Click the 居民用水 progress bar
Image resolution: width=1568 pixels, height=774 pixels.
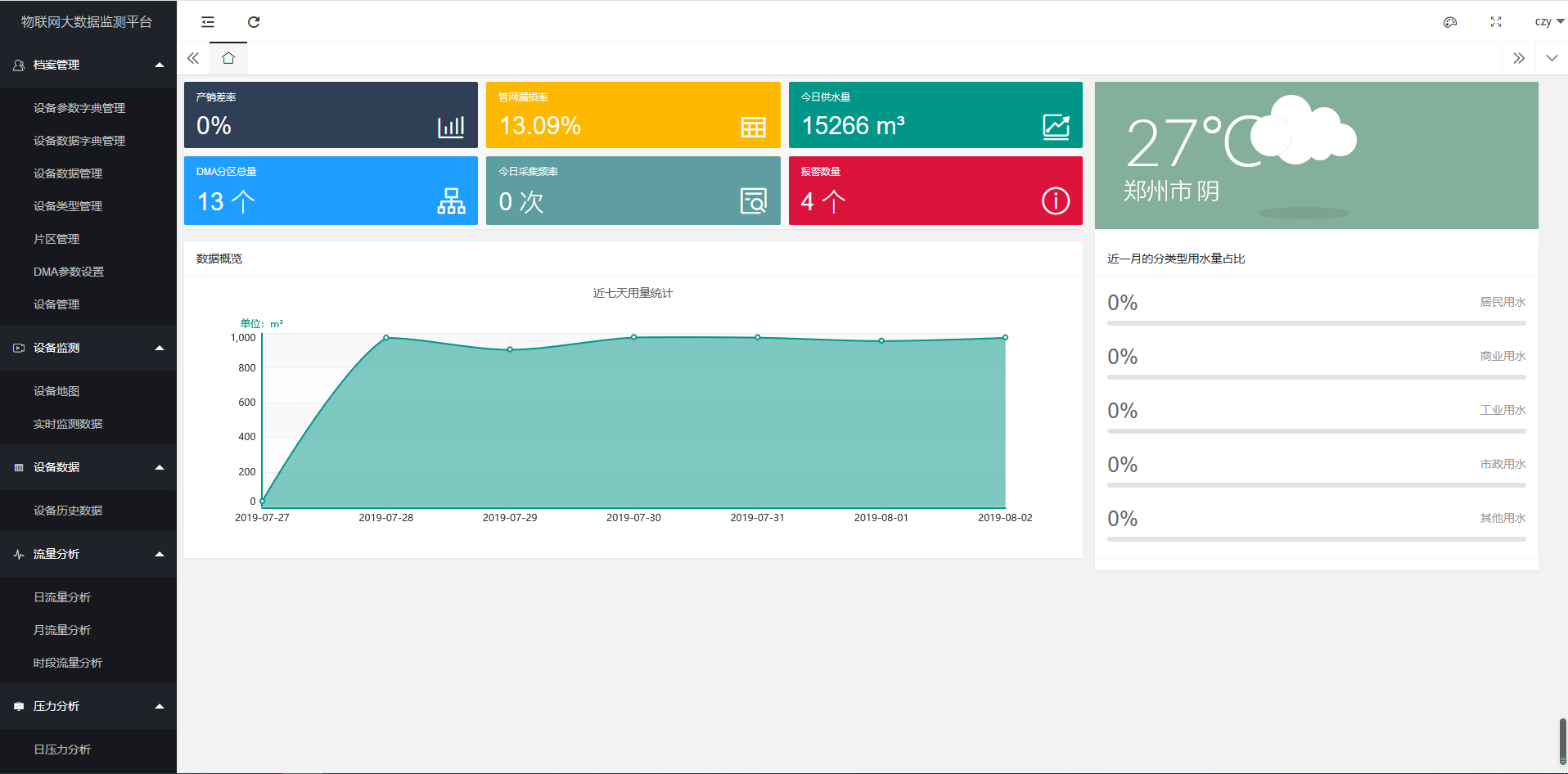tap(1316, 323)
